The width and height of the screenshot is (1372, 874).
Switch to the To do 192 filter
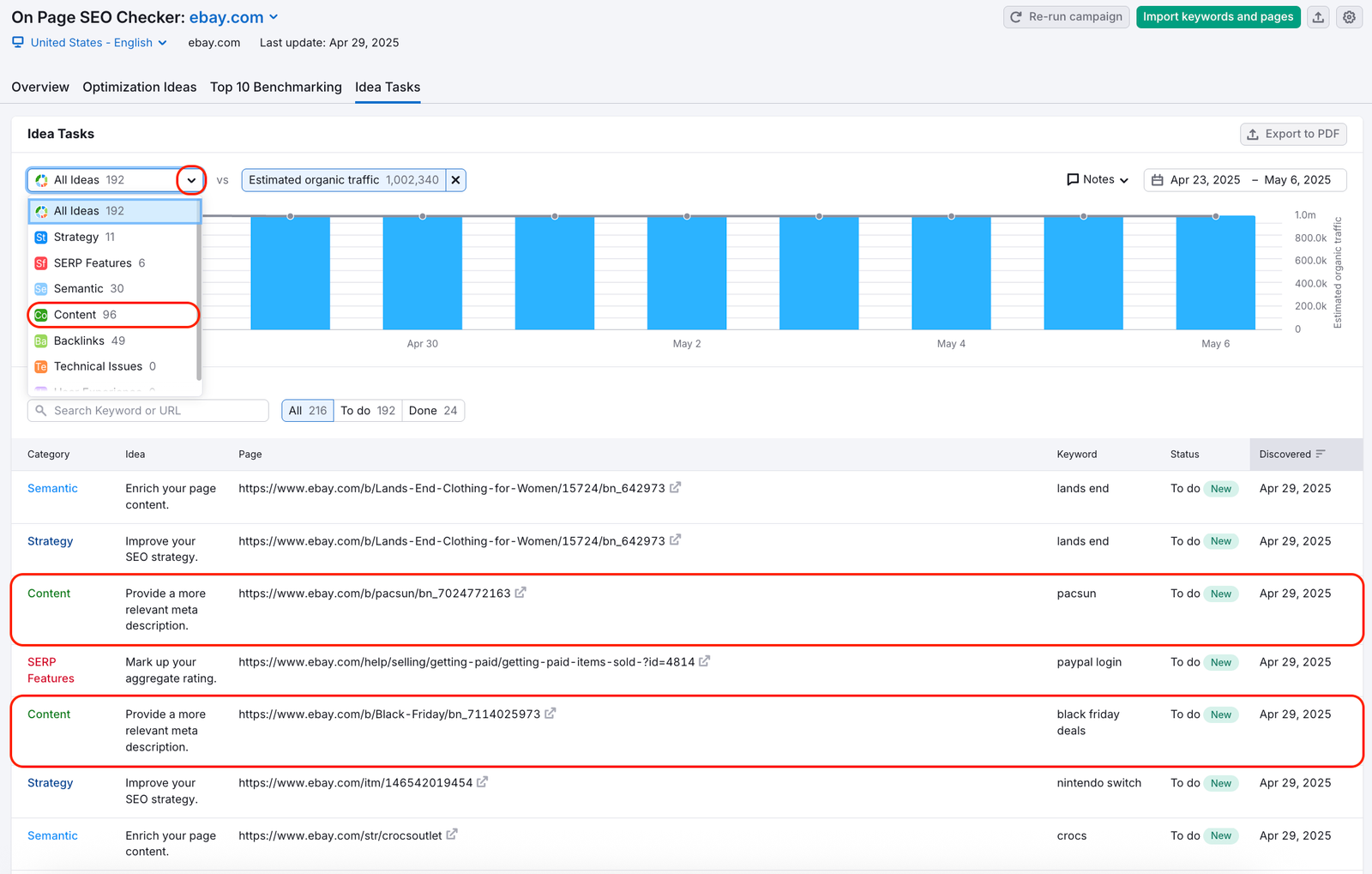368,410
